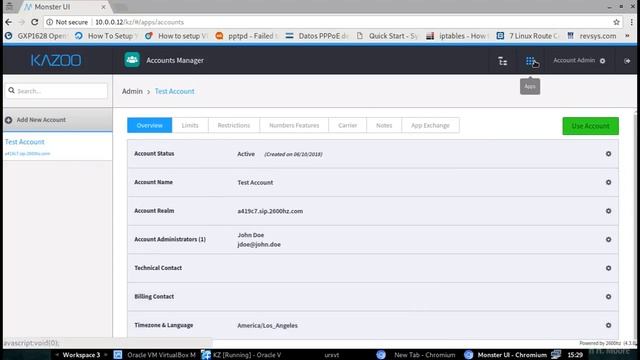Screen dimensions: 640x360
Task: Focus the account Search field
Action: point(57,91)
